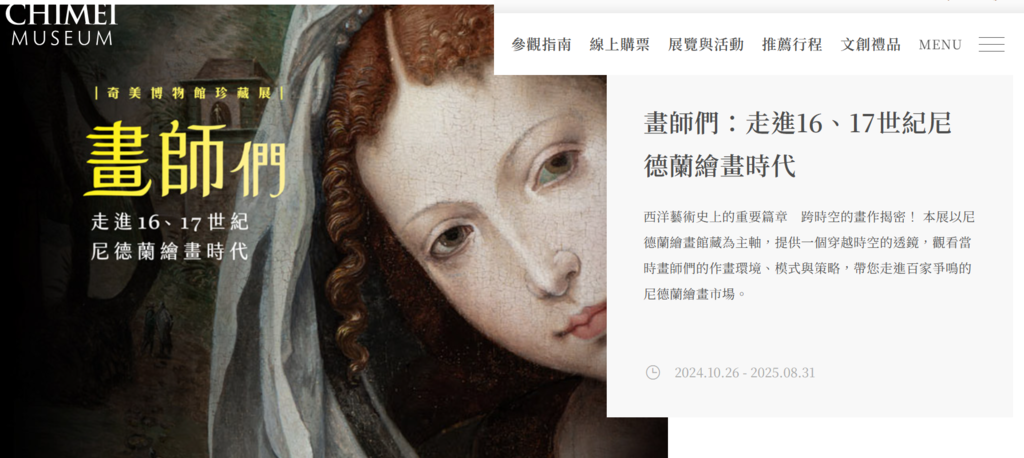Open 展覽與活動 in the navigation bar
The width and height of the screenshot is (1024, 458).
click(705, 44)
